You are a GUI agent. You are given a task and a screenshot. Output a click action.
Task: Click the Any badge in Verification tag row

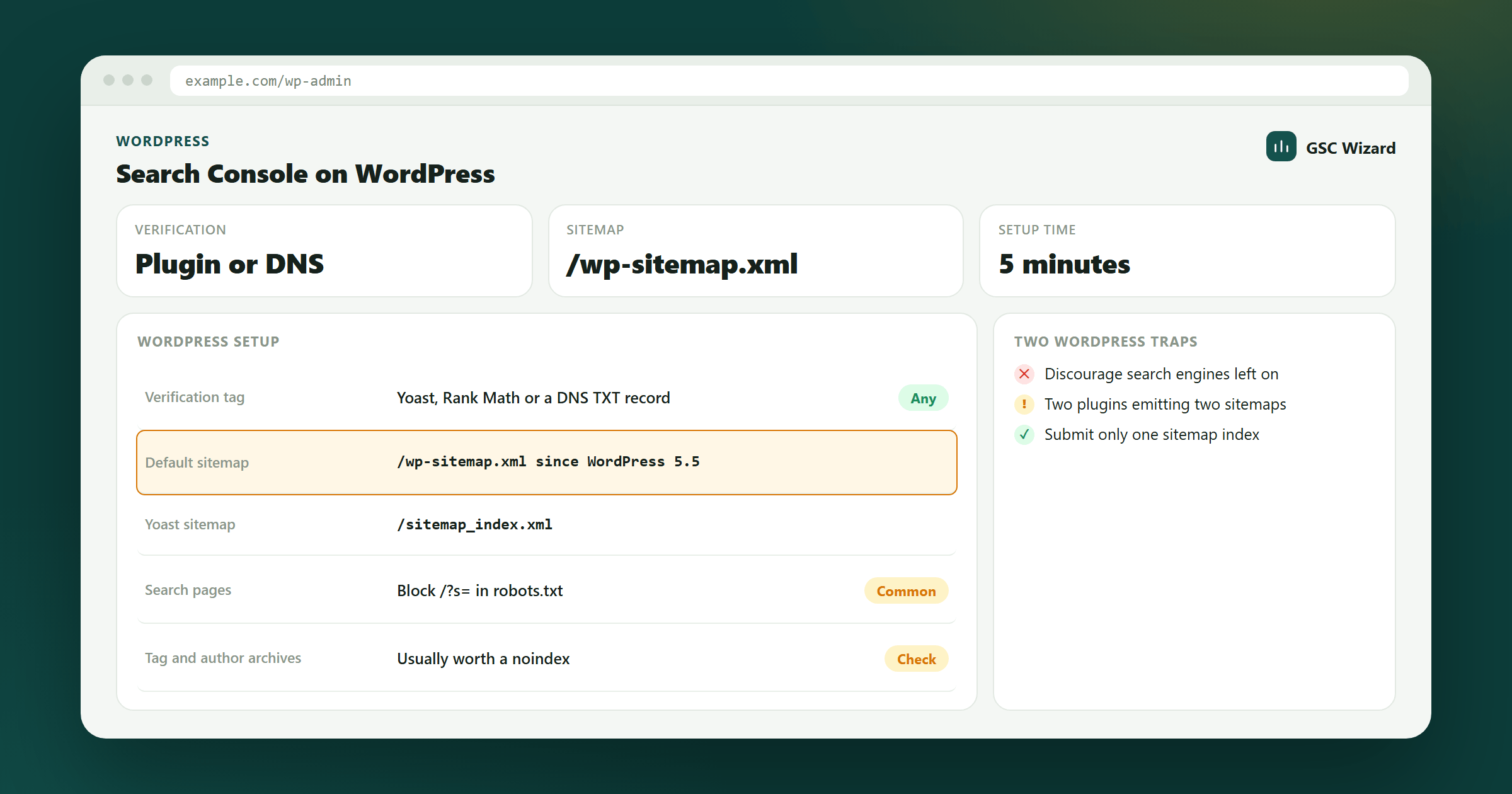tap(923, 398)
